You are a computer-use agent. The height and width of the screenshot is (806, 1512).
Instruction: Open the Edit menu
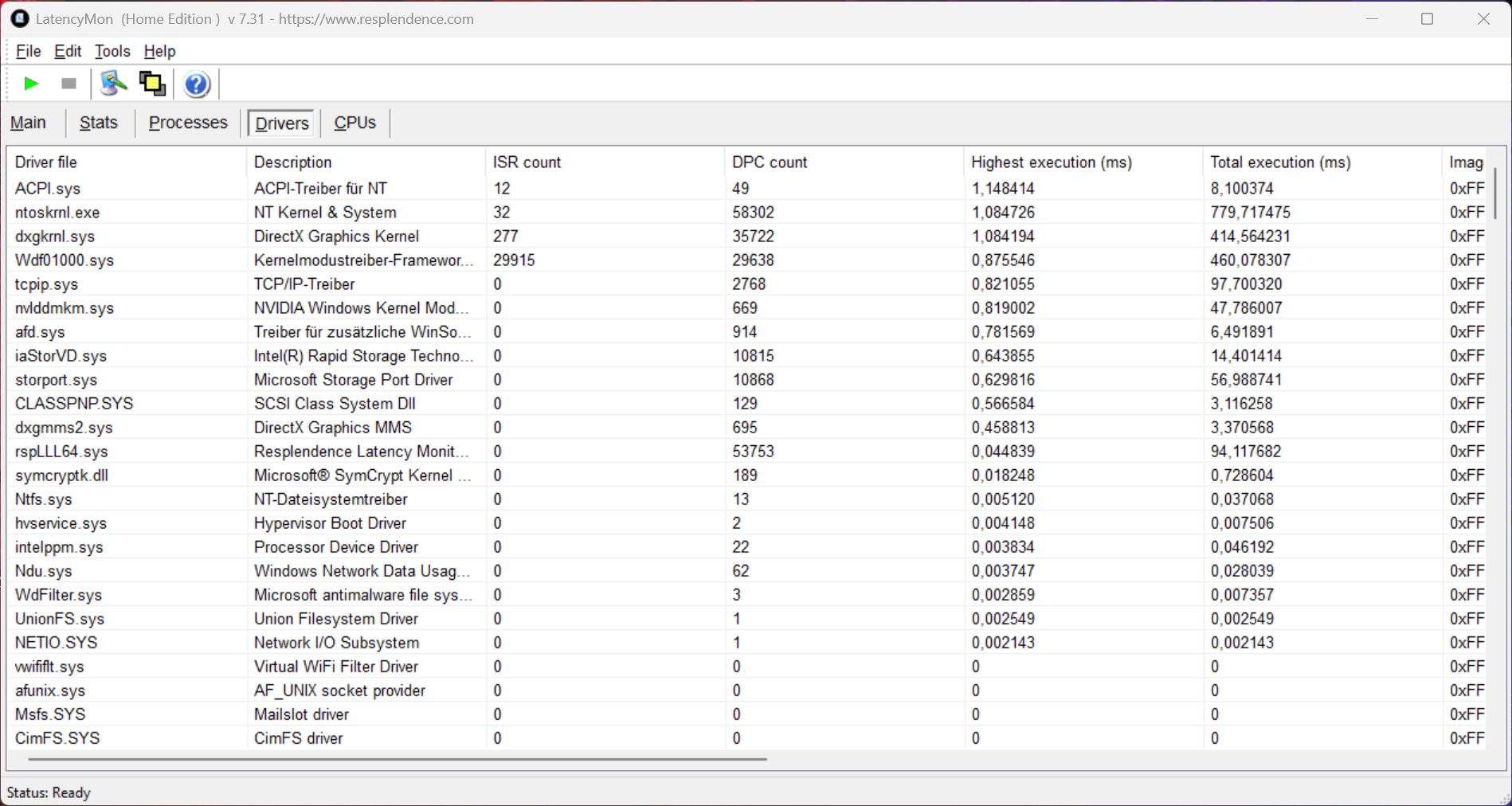(x=68, y=51)
